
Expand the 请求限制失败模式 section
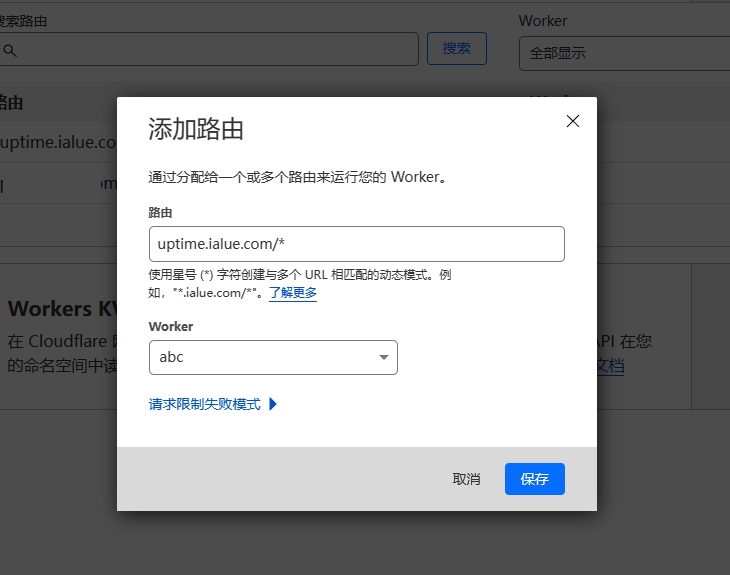205,404
